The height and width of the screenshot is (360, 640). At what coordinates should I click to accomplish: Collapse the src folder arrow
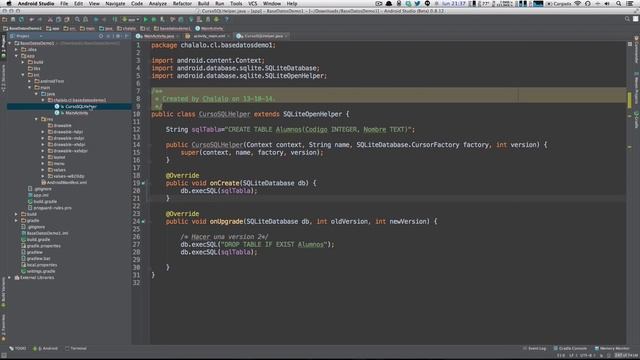coord(23,75)
